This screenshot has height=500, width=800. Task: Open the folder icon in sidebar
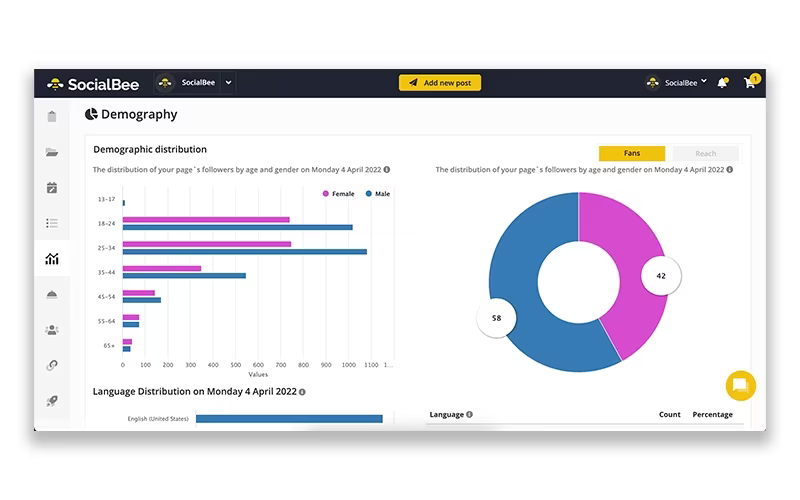(52, 152)
